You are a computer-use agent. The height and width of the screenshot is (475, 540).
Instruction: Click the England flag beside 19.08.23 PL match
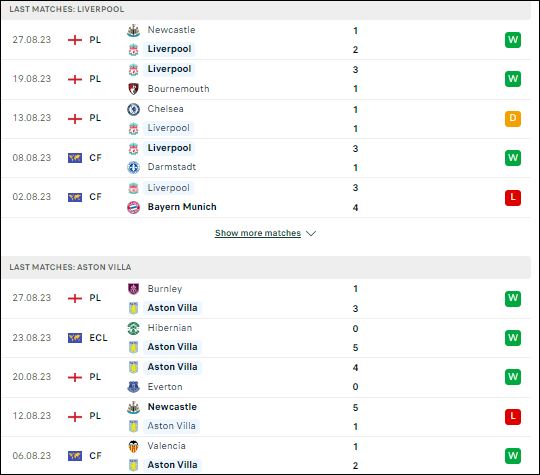[75, 79]
